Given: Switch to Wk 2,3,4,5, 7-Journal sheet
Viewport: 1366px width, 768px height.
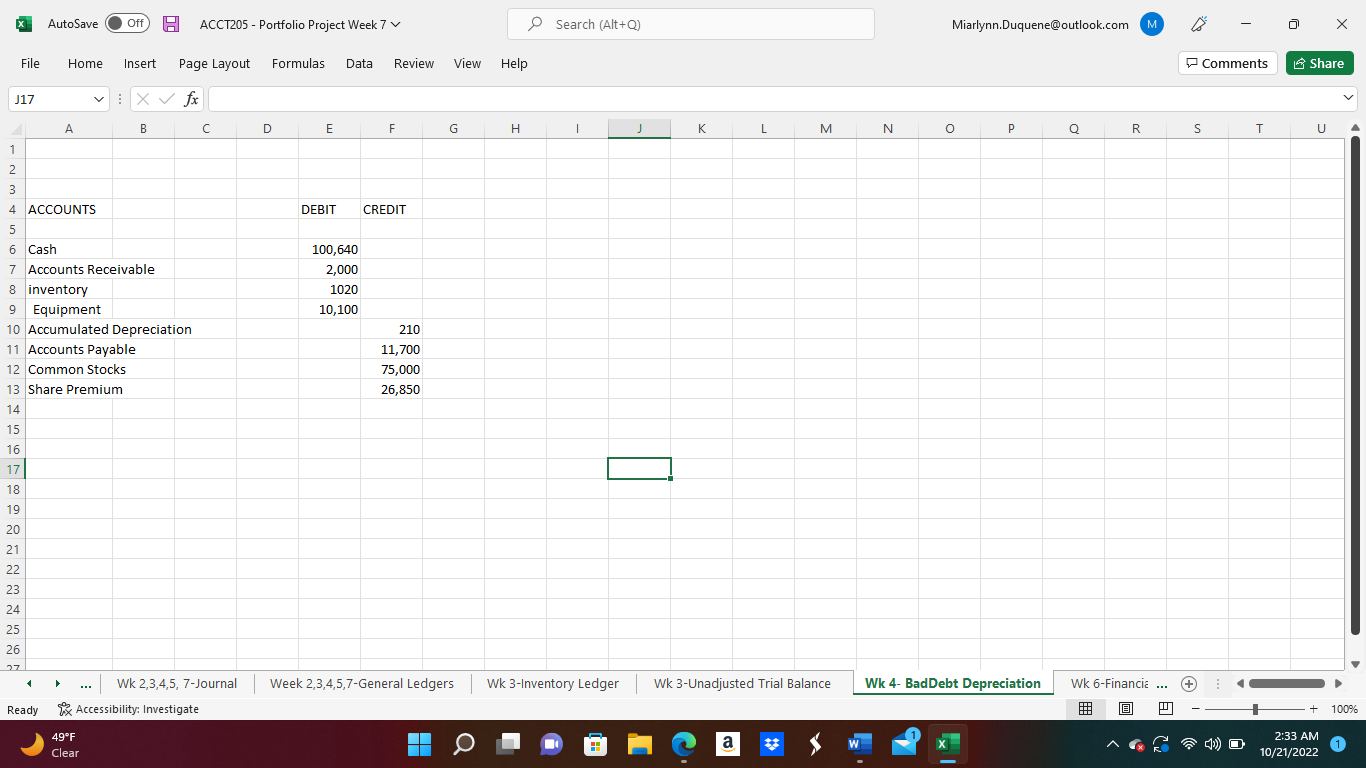Looking at the screenshot, I should (x=177, y=684).
